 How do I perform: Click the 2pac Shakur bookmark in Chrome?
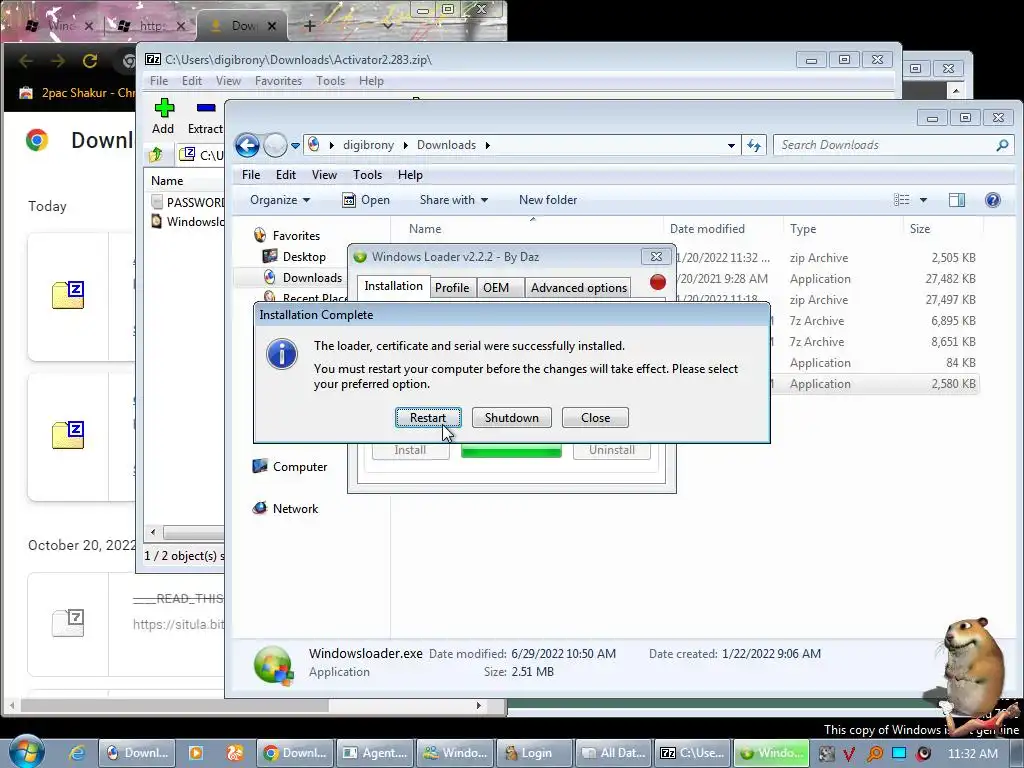tap(76, 93)
